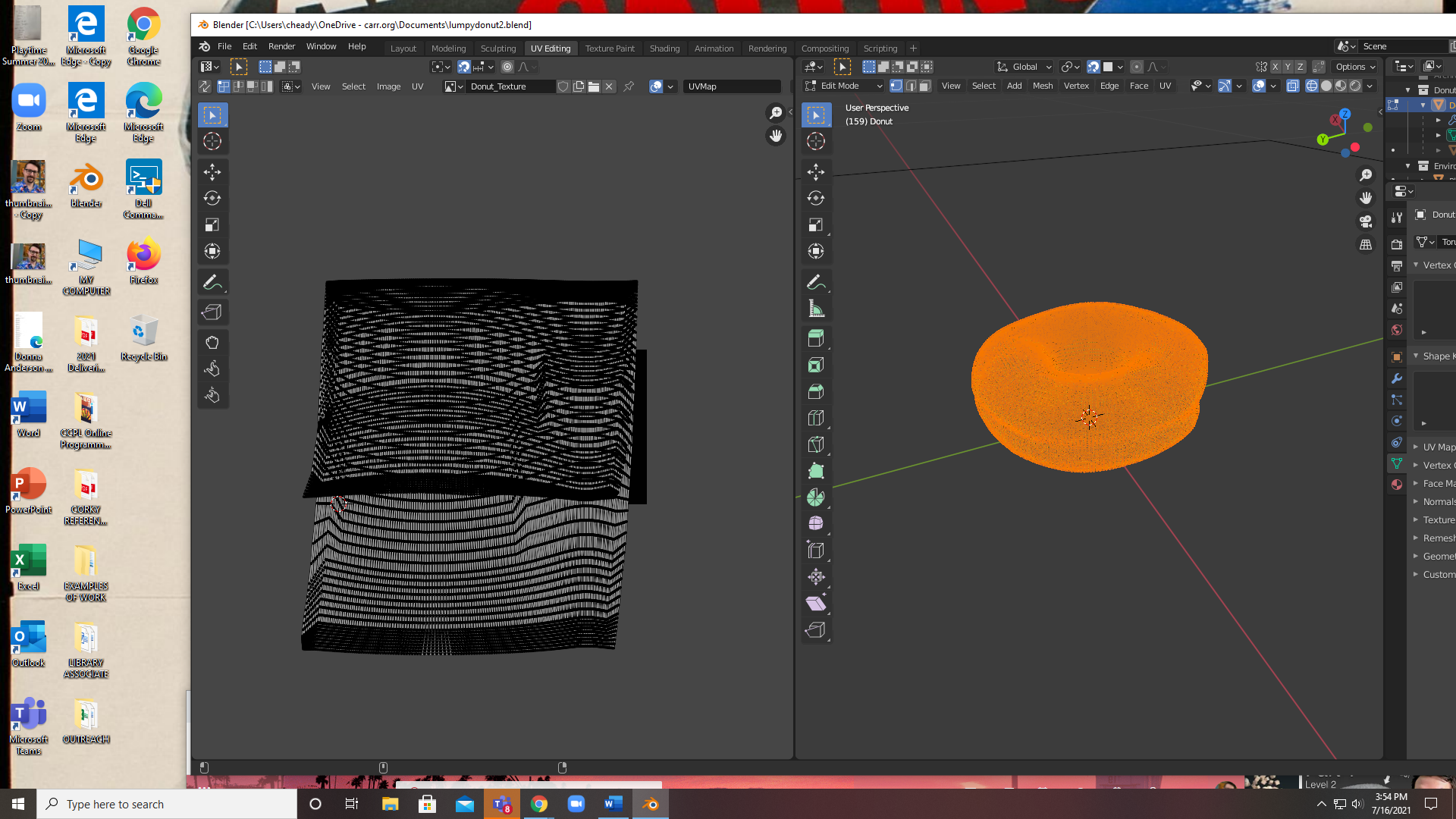Toggle the UV sync selection button
This screenshot has height=819, width=1456.
205,86
